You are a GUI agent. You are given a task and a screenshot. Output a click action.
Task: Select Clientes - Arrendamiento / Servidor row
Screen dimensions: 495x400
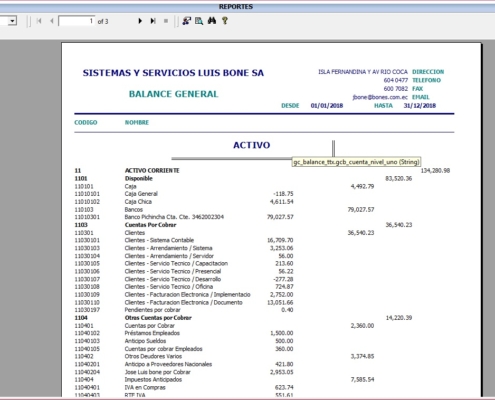click(184, 256)
